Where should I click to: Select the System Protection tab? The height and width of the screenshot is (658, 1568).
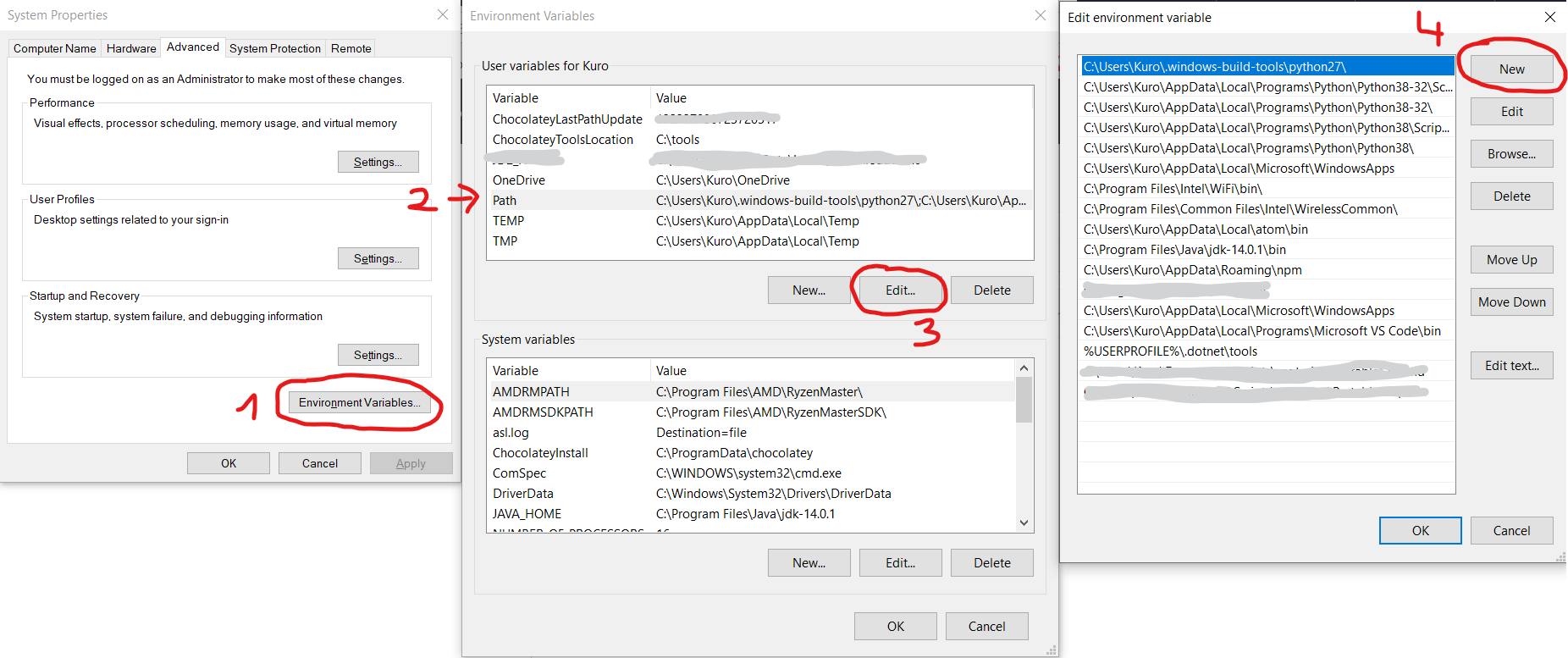[275, 48]
